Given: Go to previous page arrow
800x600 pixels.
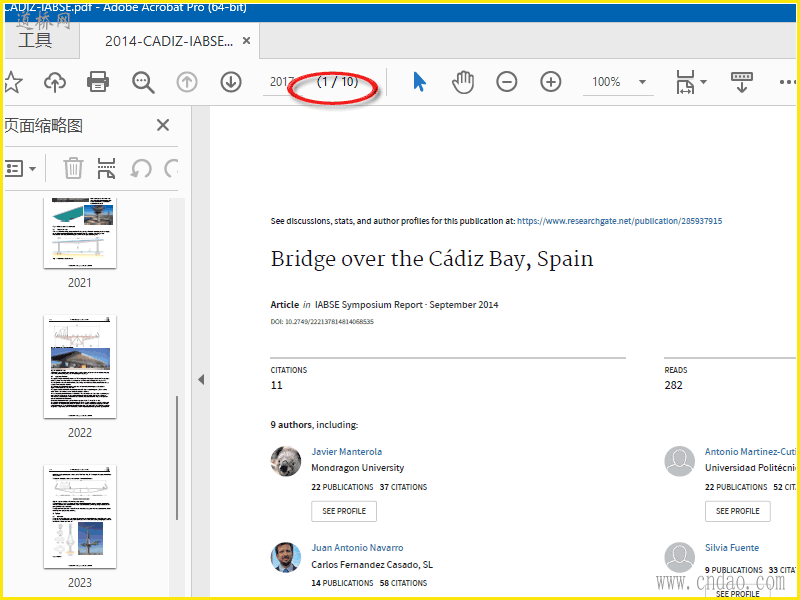Looking at the screenshot, I should coord(187,82).
